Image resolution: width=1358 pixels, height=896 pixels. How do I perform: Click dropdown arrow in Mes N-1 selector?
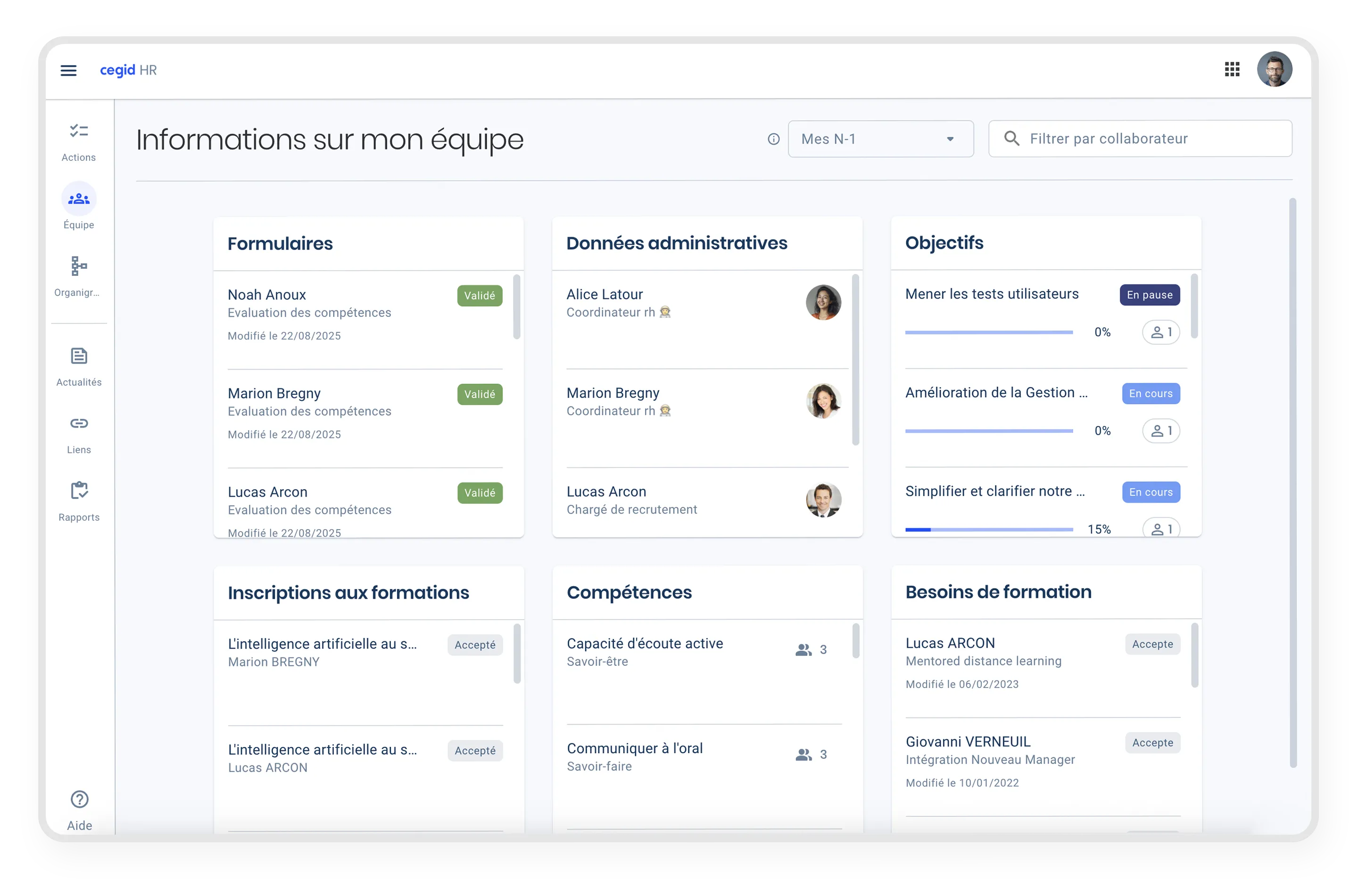tap(950, 139)
